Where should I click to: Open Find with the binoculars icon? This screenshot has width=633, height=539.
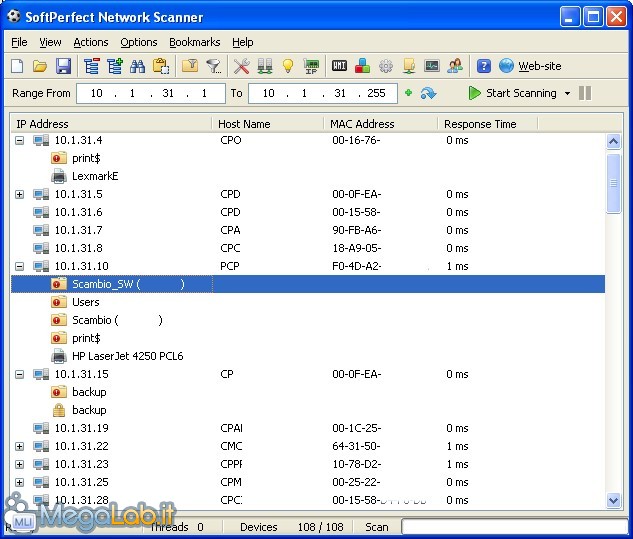(x=137, y=66)
